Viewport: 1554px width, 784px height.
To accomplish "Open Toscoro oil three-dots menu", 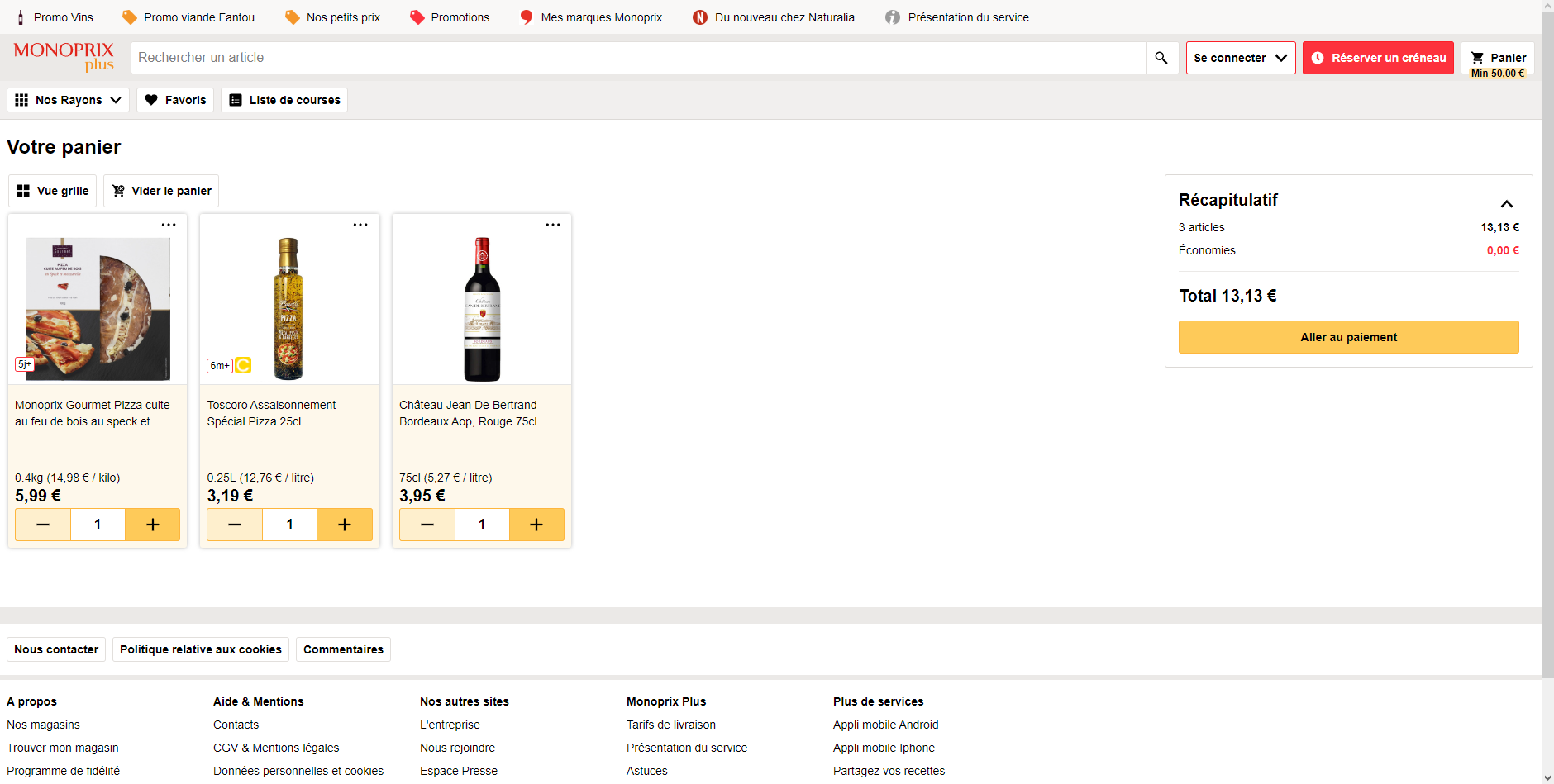I will click(x=360, y=225).
